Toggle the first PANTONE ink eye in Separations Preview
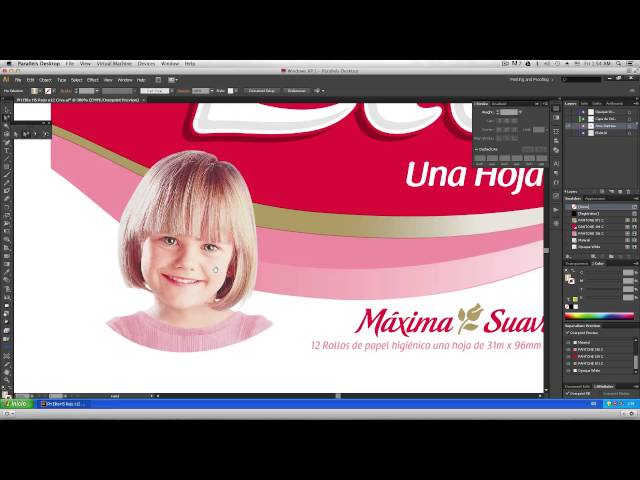 [x=569, y=349]
